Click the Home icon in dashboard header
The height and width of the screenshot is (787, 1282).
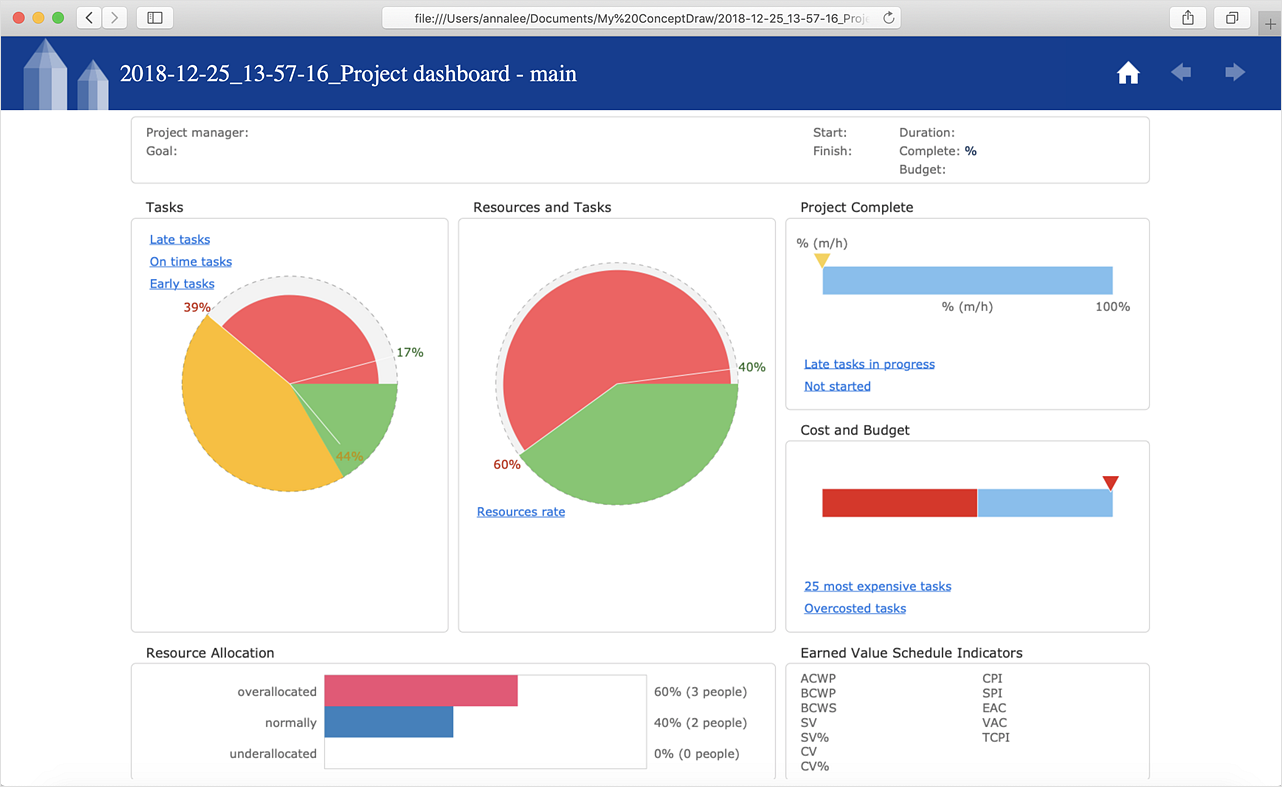pyautogui.click(x=1128, y=73)
